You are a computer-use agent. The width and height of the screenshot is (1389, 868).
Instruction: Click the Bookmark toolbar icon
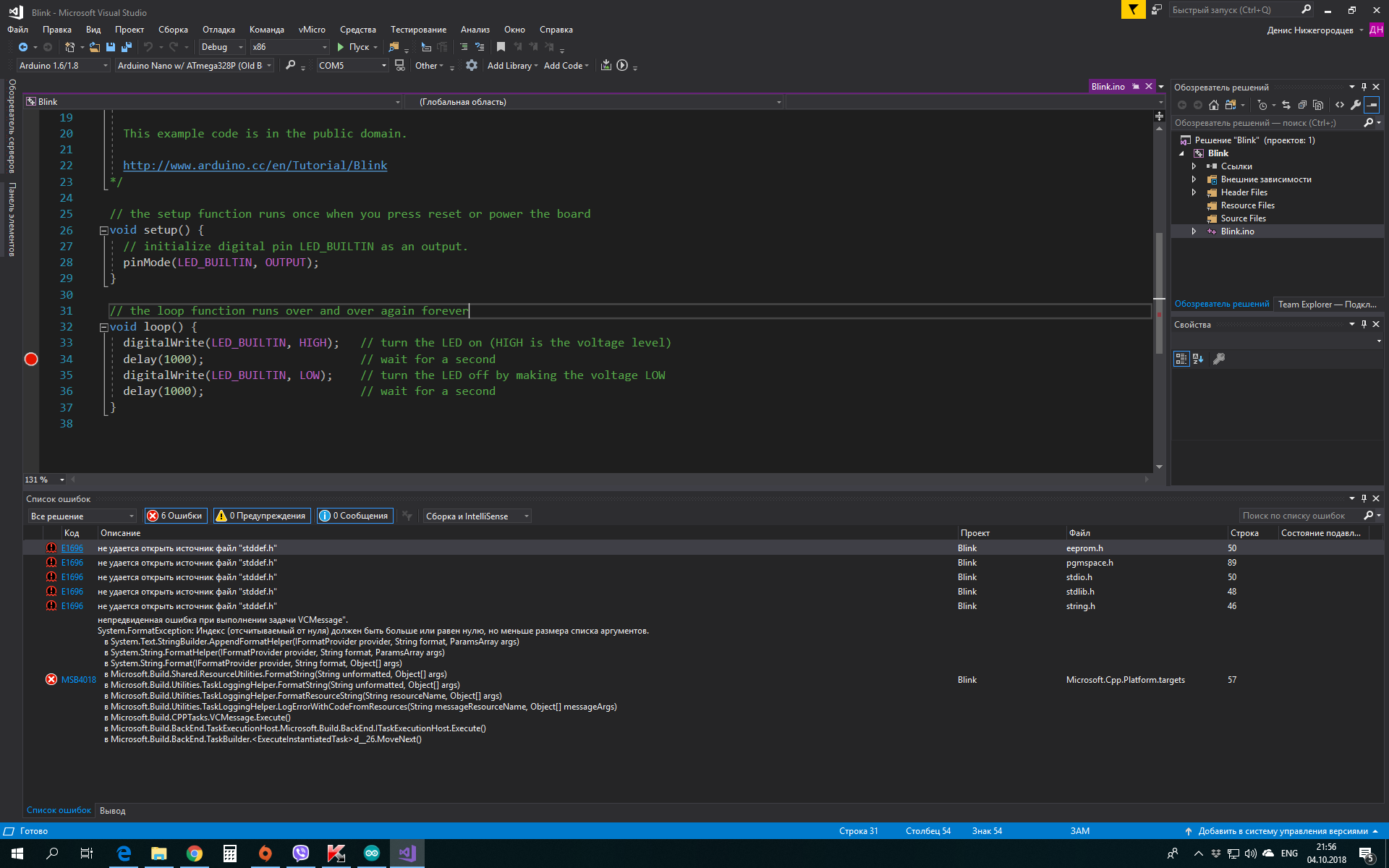[501, 47]
